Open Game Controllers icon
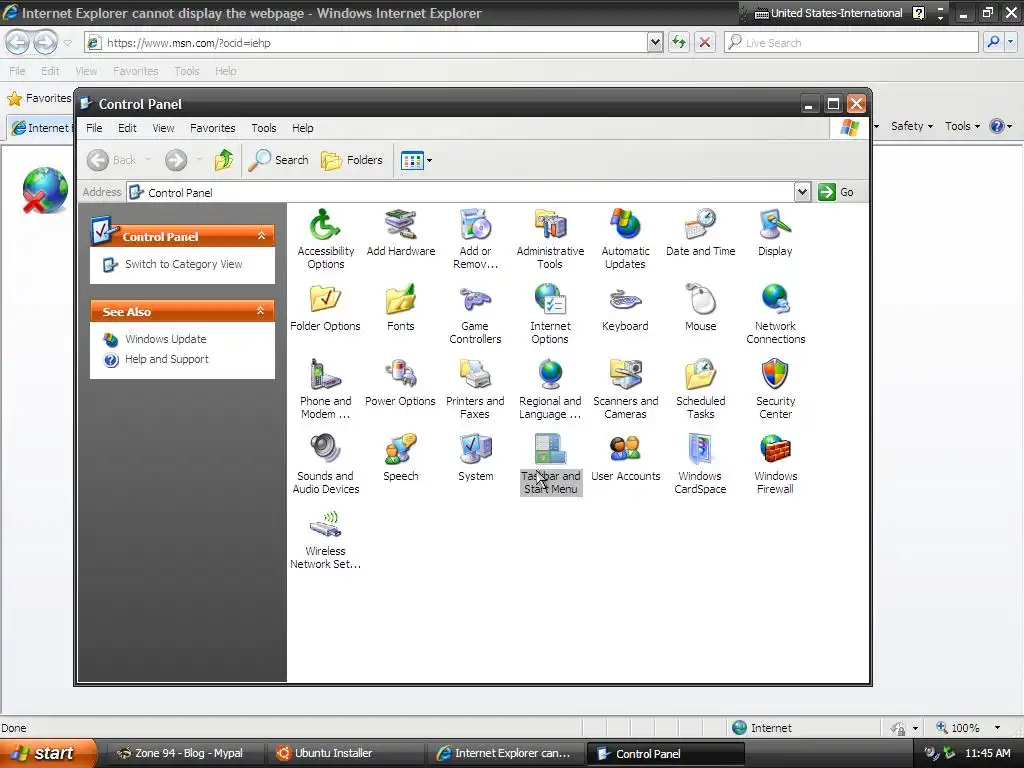 point(475,314)
